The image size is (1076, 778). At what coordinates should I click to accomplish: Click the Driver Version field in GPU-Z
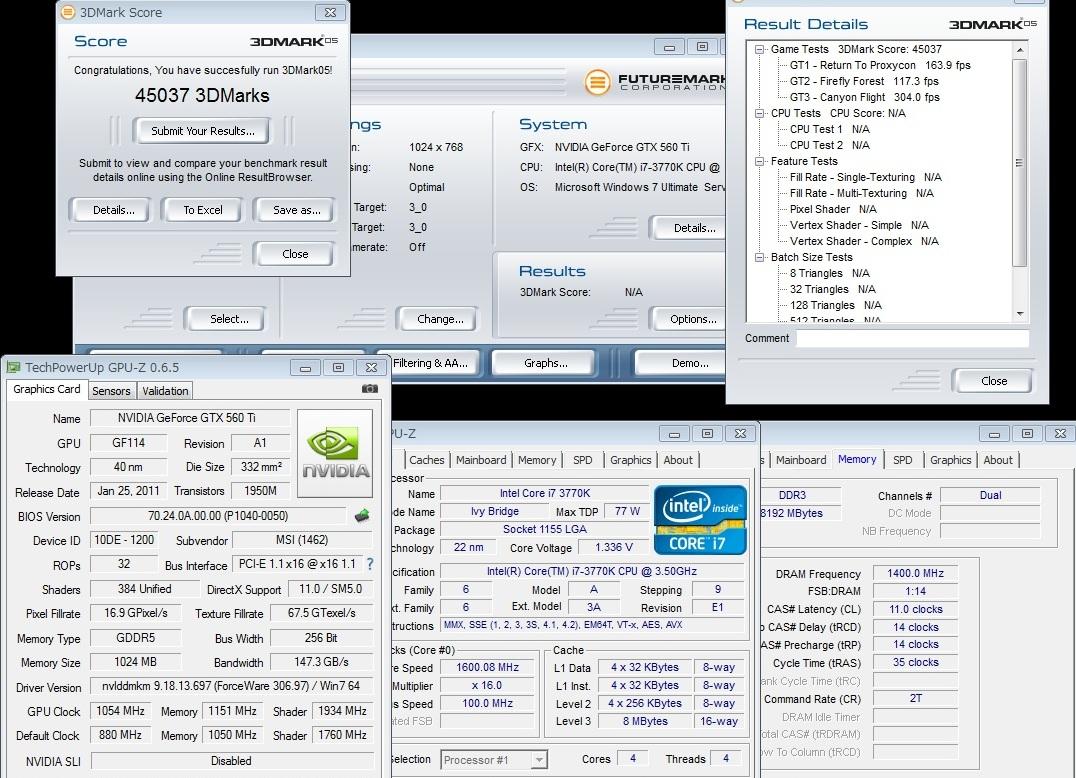231,685
